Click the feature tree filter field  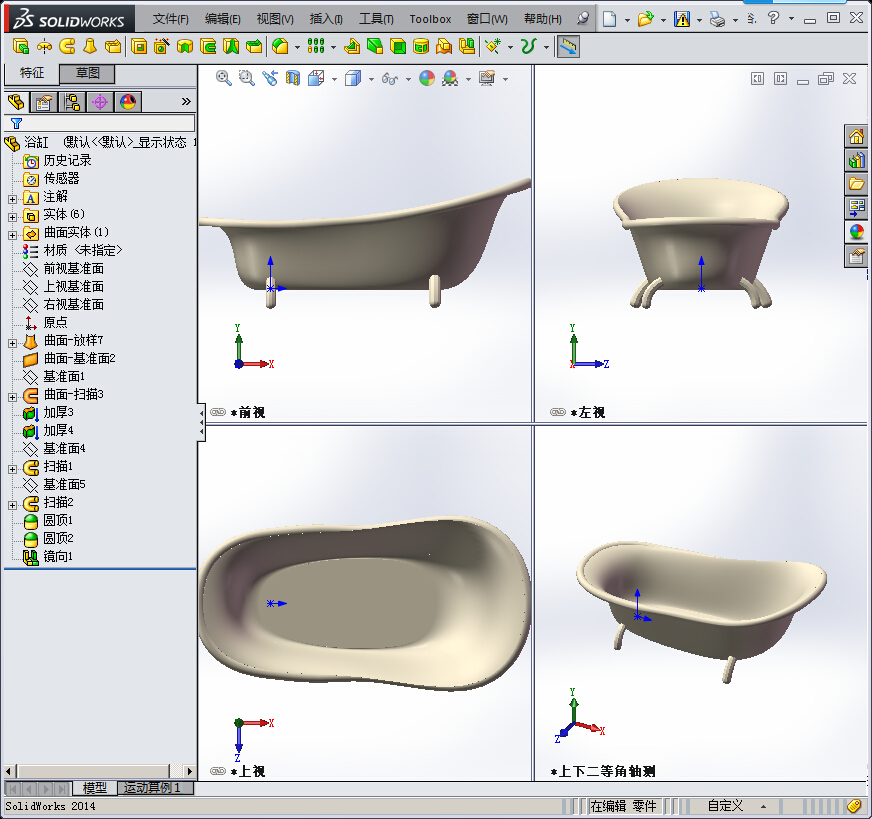pyautogui.click(x=100, y=123)
